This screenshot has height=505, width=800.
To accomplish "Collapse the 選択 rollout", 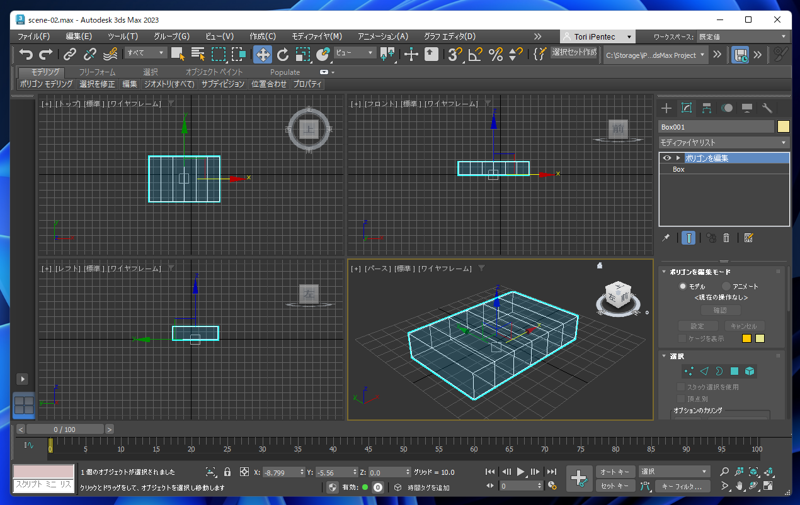I will click(664, 356).
